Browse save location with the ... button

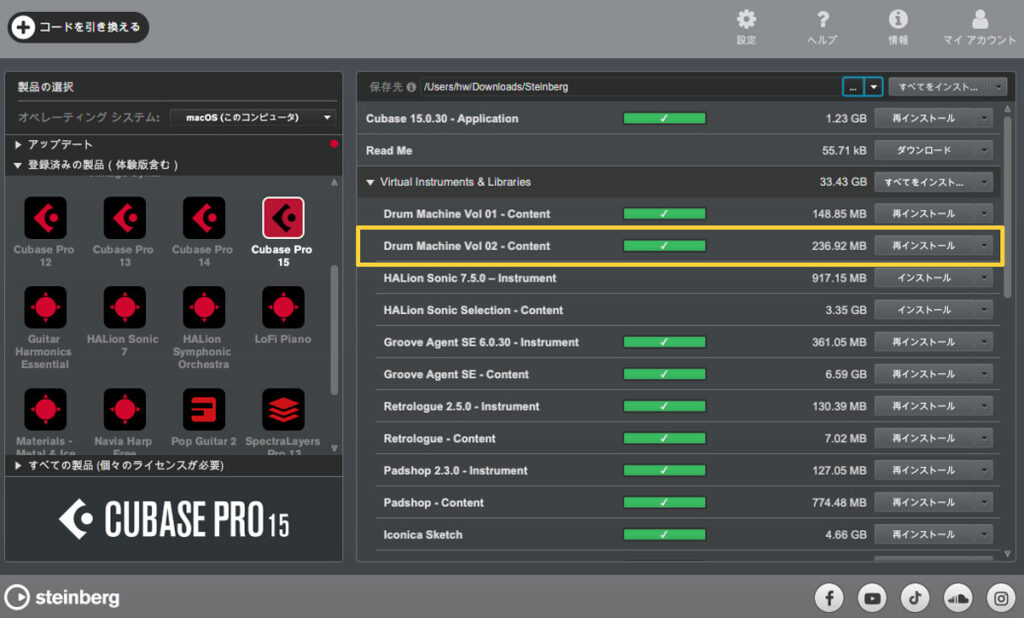tap(853, 87)
